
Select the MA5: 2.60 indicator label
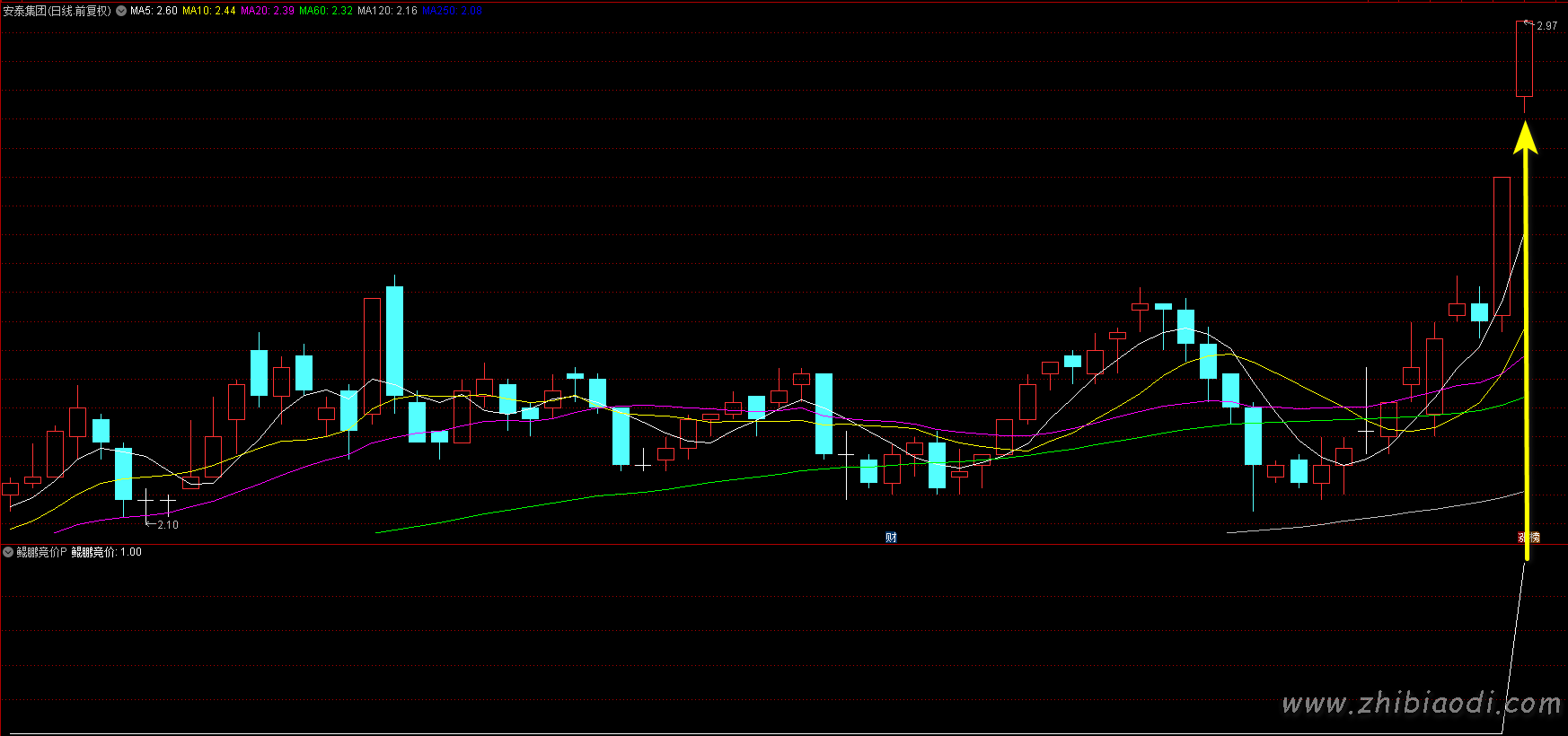tap(154, 11)
